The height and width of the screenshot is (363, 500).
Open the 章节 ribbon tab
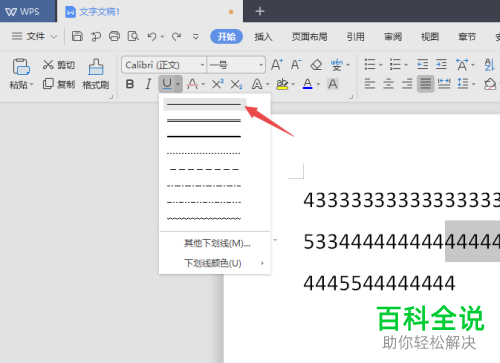(x=467, y=36)
